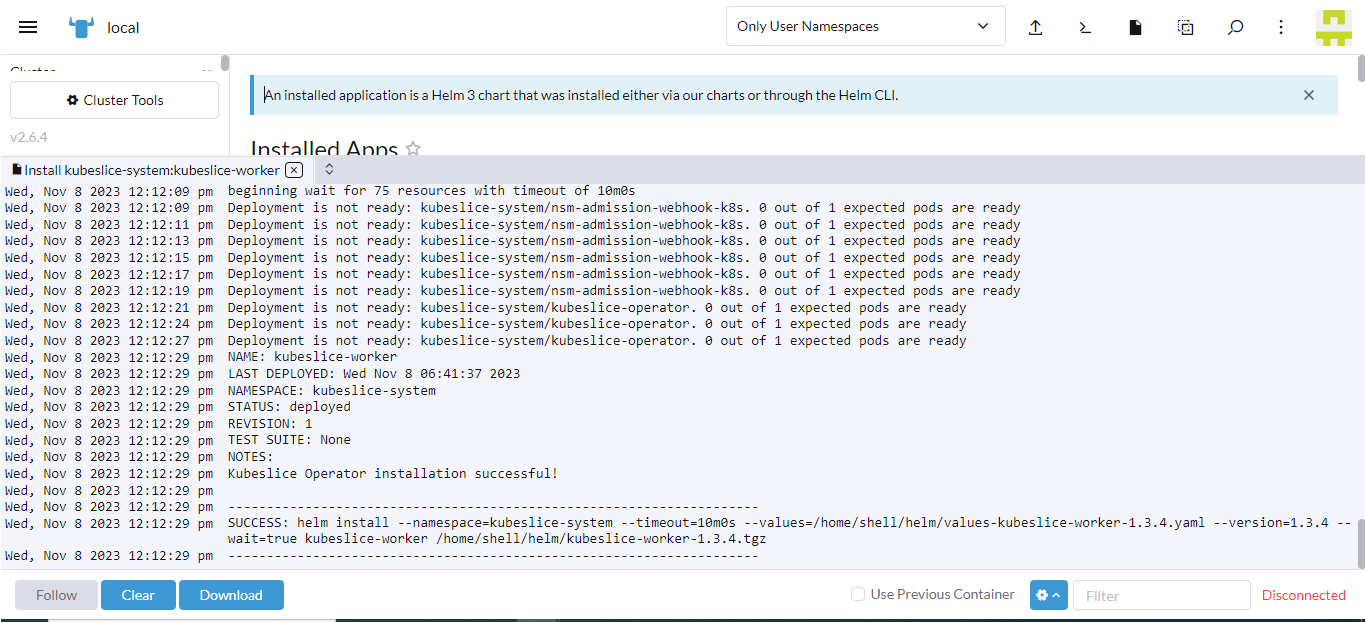Open the kubectl shell icon

point(1085,27)
